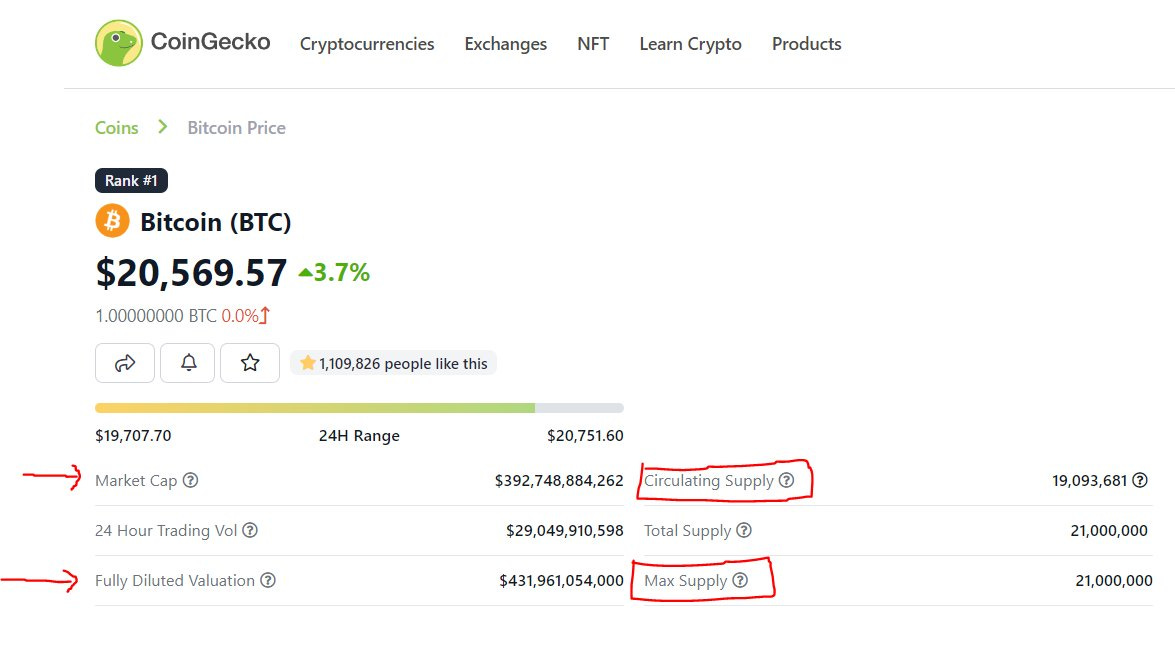Click the yellow star in likes badge
This screenshot has width=1175, height=656.
[307, 364]
